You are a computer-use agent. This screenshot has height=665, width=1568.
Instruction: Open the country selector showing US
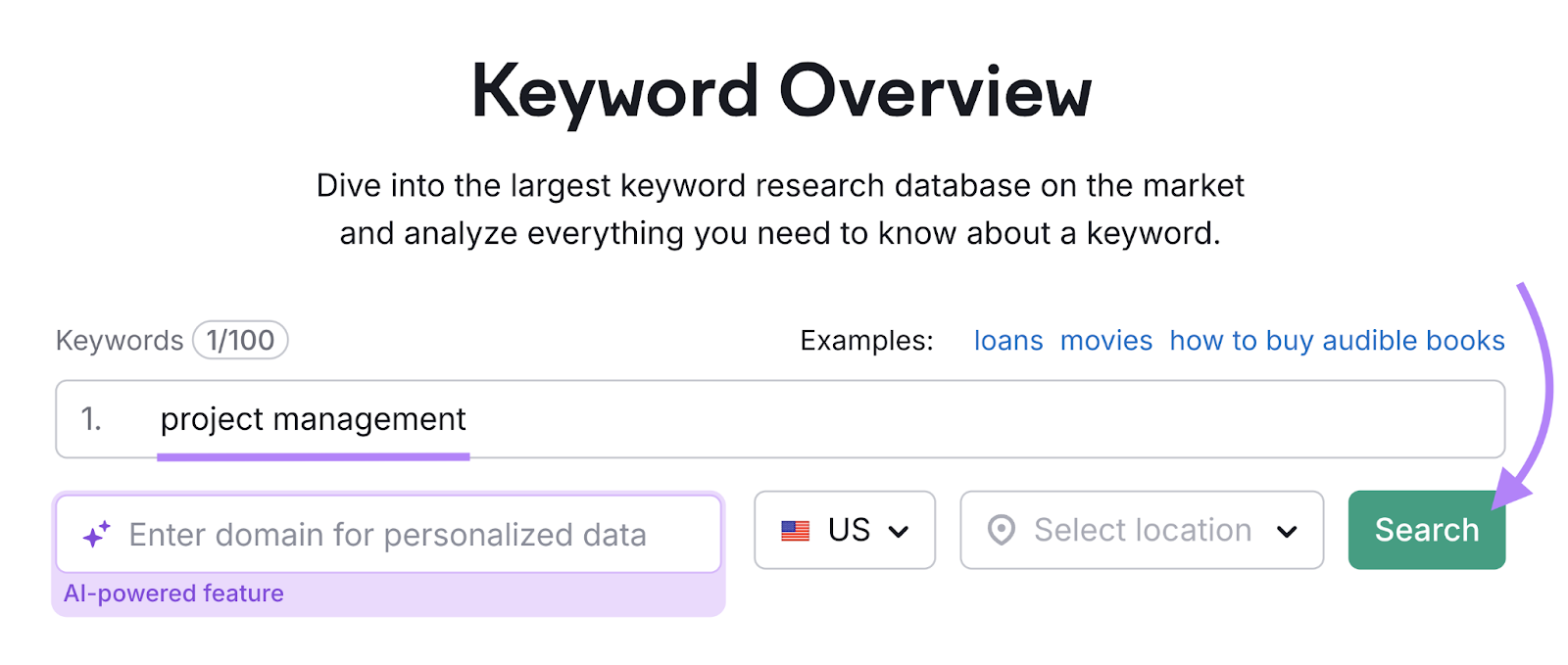click(845, 531)
